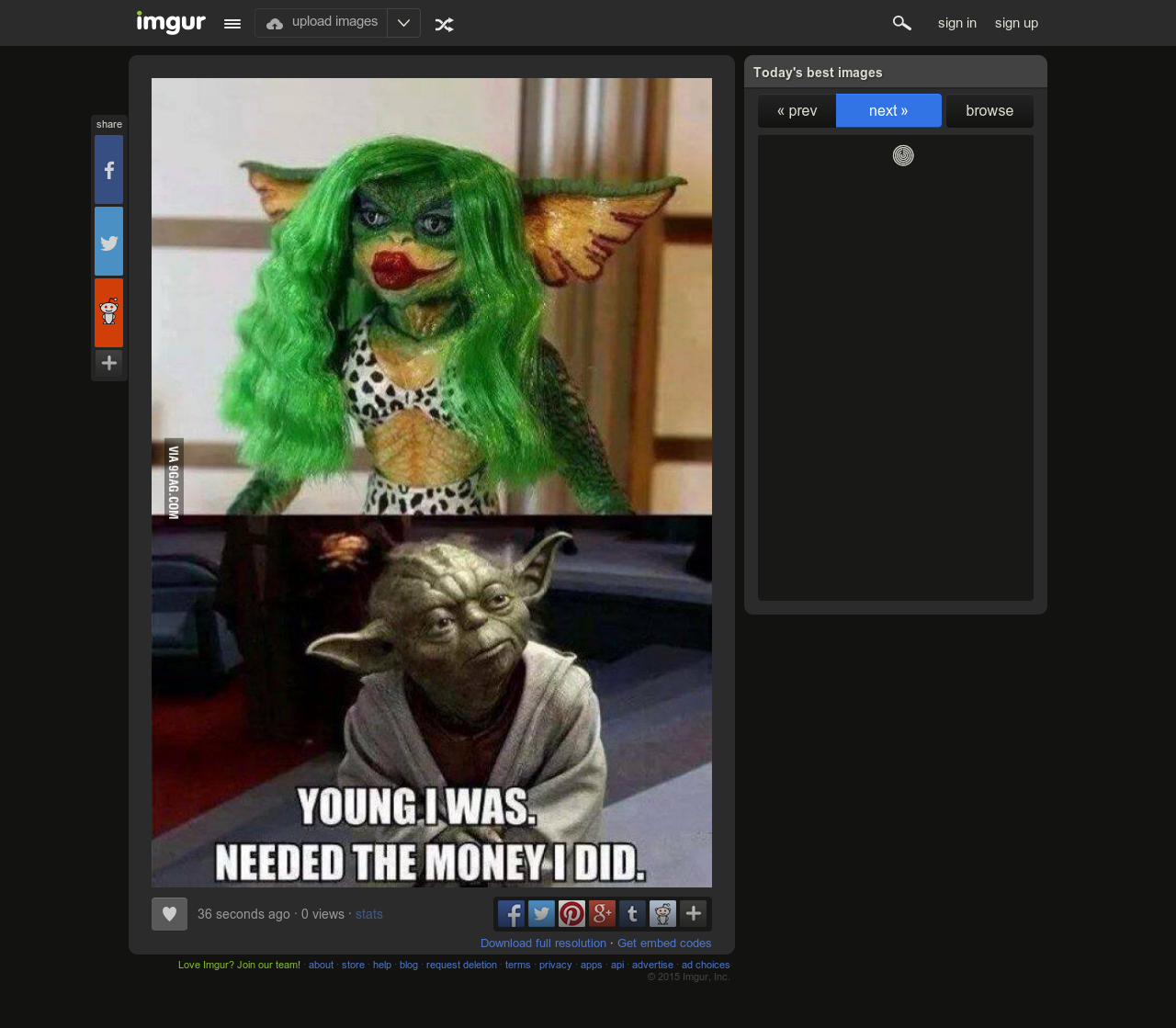The height and width of the screenshot is (1028, 1176).
Task: Favorite the image with the heart button
Action: tap(169, 914)
